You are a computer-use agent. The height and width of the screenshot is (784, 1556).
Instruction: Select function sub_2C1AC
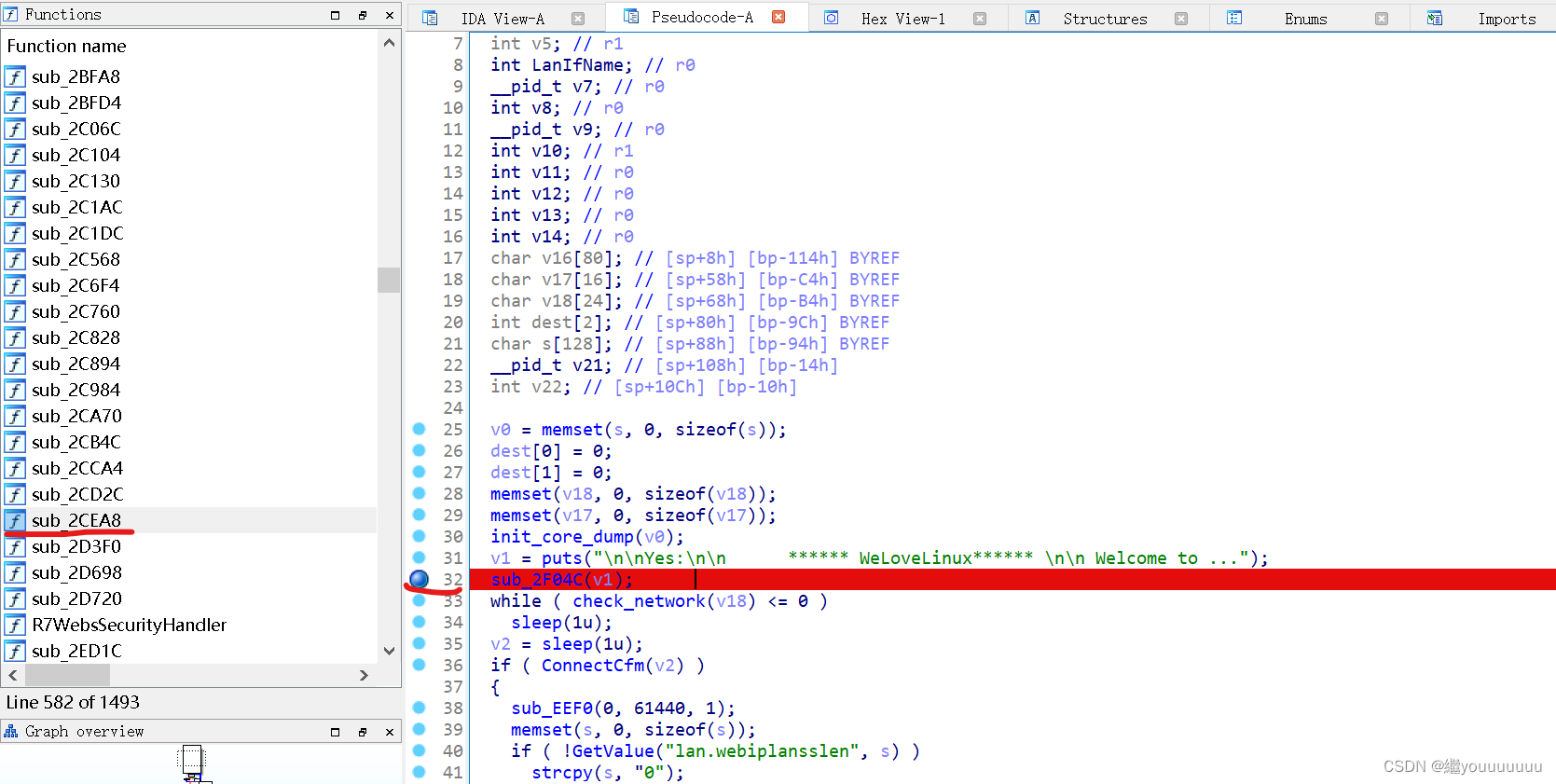[x=77, y=207]
